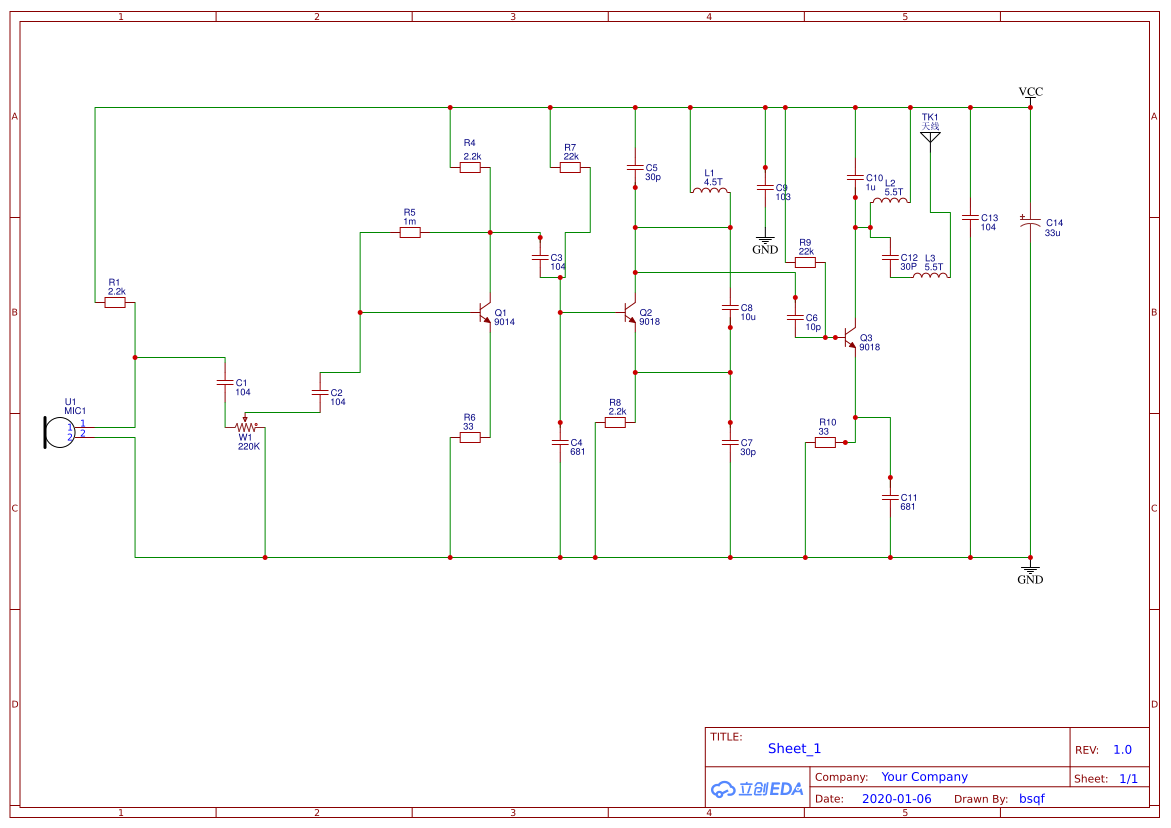This screenshot has height=828, width=1171.
Task: Select capacitor C3 104
Action: click(x=540, y=258)
